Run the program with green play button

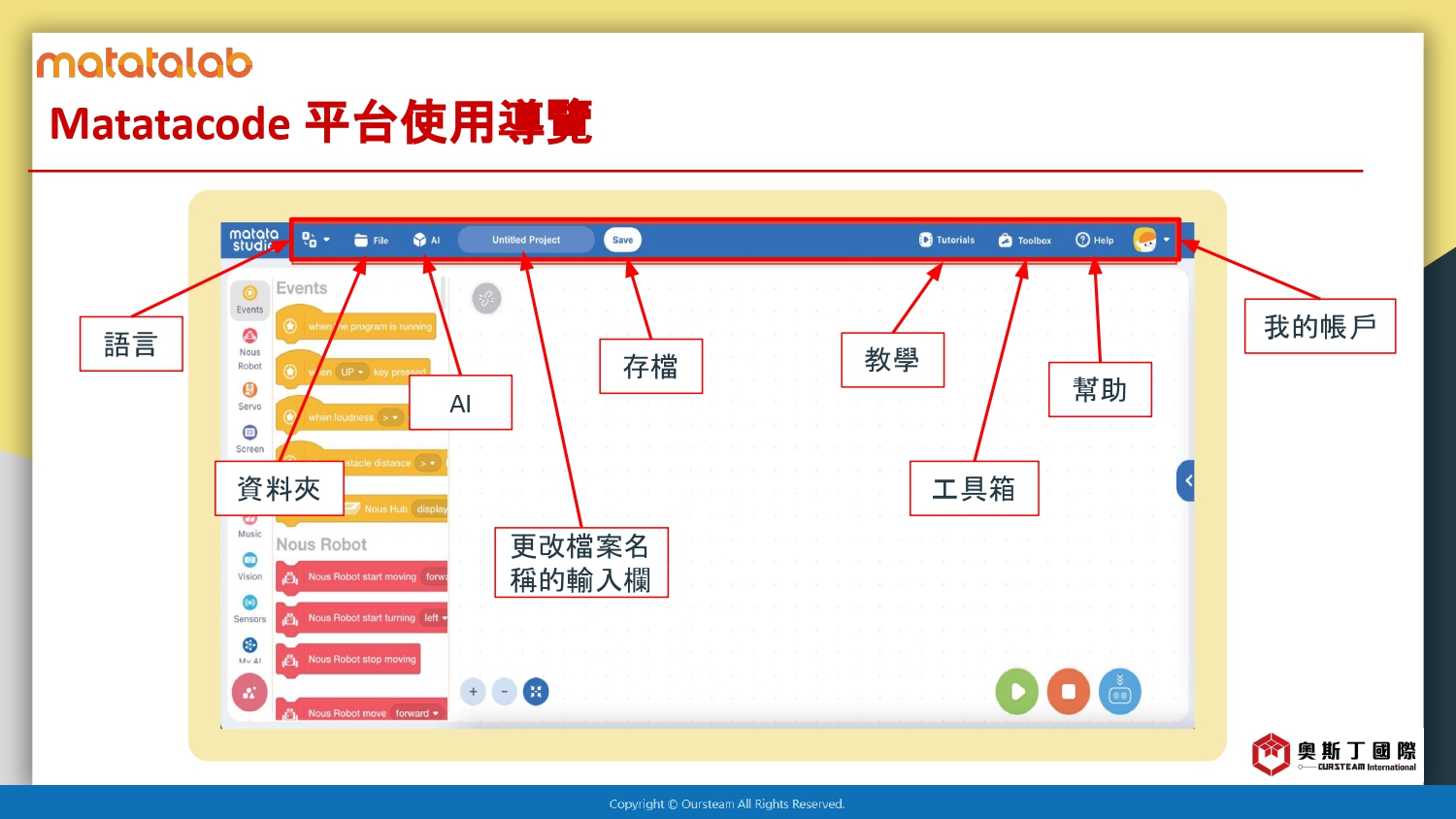pos(1017,692)
